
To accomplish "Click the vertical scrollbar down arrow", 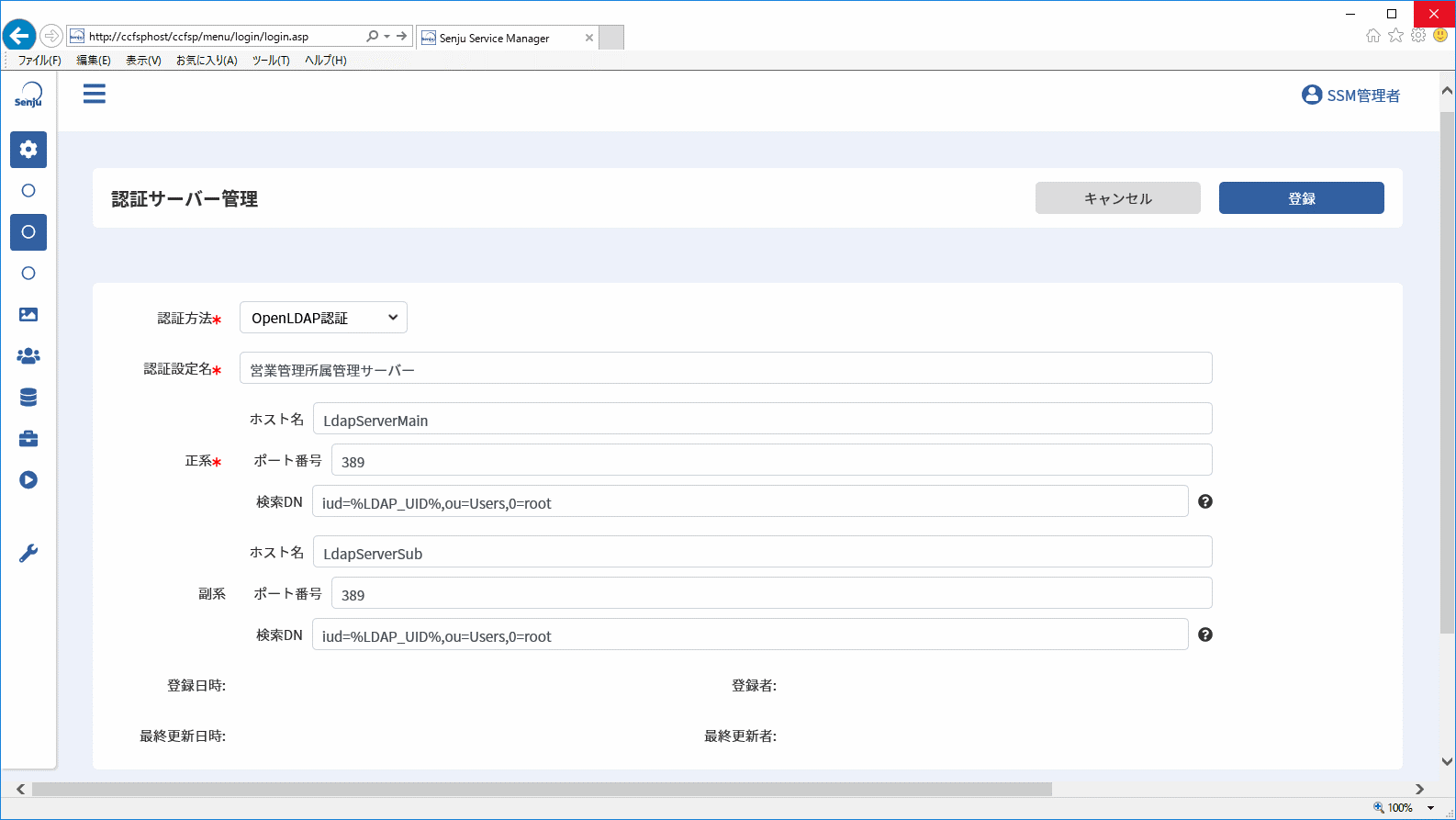I will [1448, 761].
